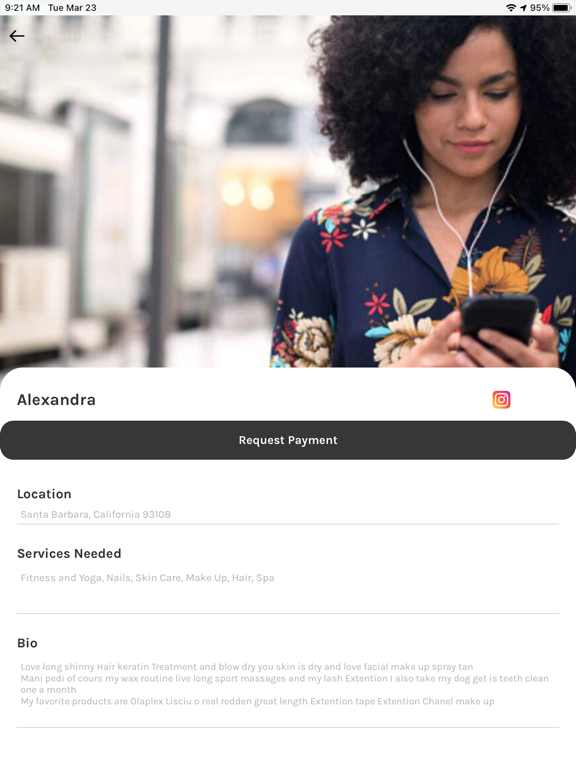Tap the location services arrow icon
The image size is (576, 768).
[x=524, y=8]
